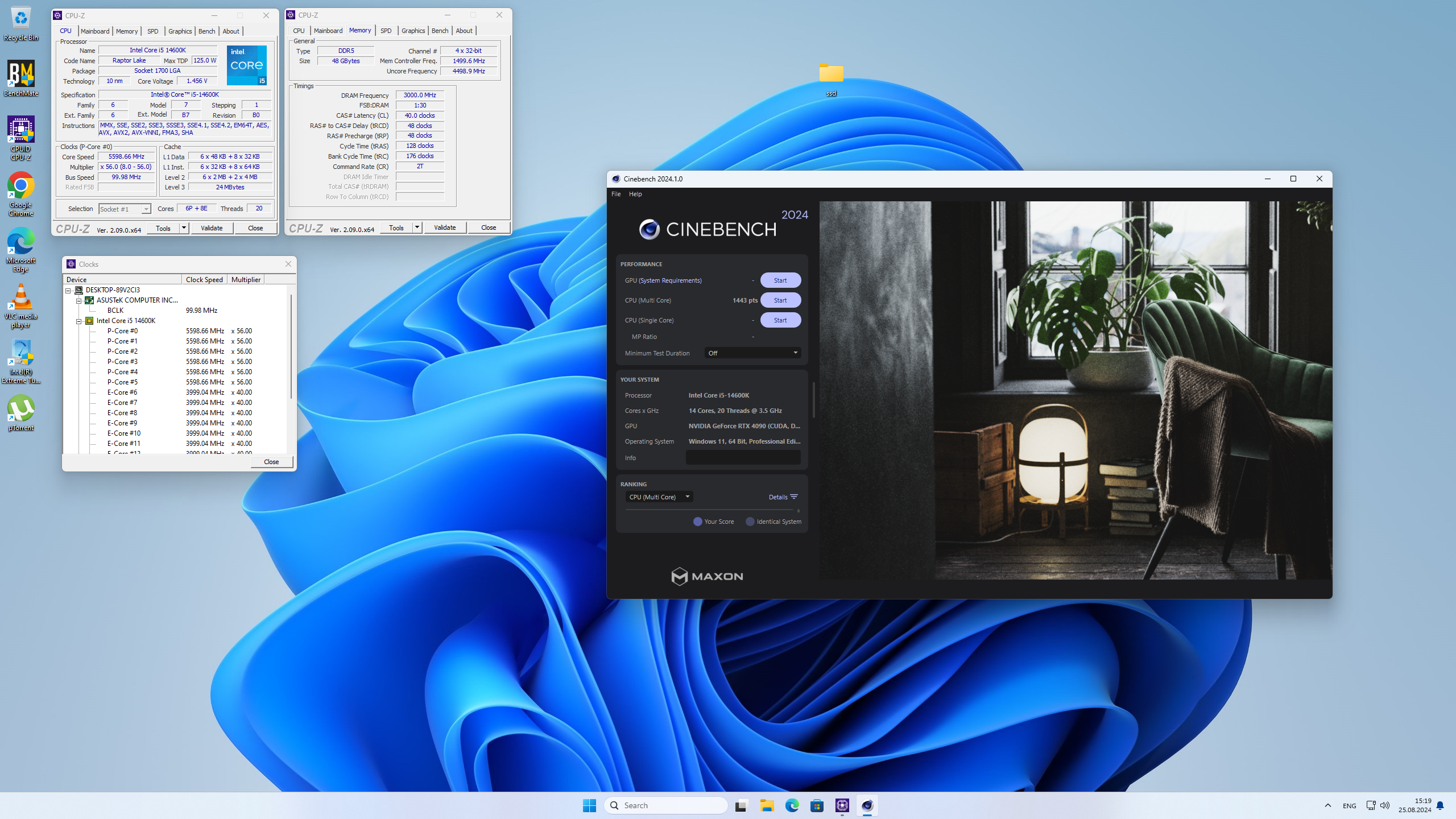Launch µTorrent from the desktop
Image resolution: width=1456 pixels, height=819 pixels.
pos(21,413)
